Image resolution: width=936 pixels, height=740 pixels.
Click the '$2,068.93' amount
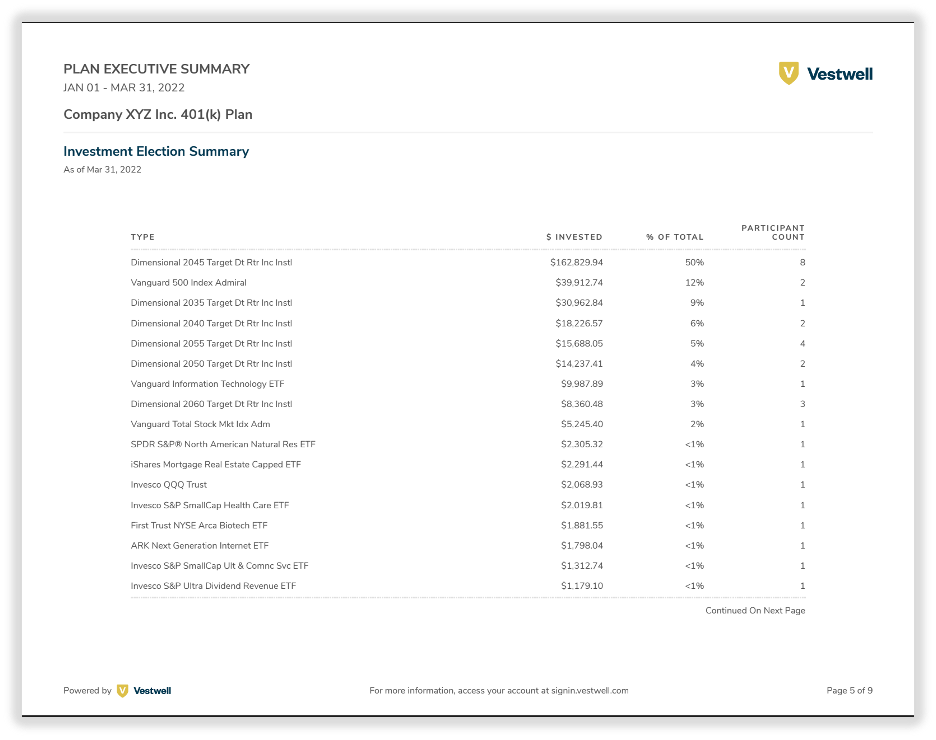tap(582, 485)
